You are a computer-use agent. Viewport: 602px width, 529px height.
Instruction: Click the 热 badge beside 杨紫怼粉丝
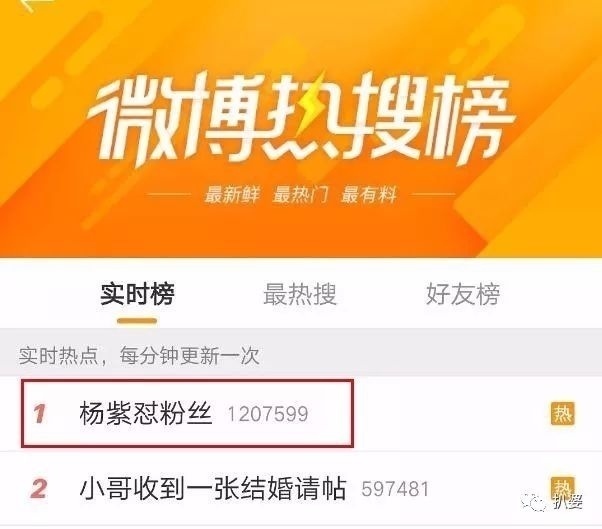point(563,414)
